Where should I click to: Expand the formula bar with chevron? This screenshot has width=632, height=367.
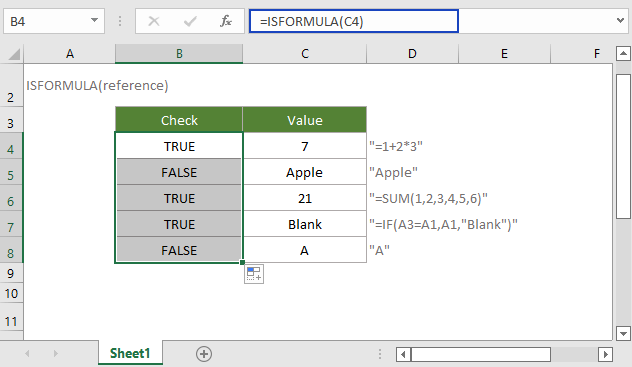(620, 20)
